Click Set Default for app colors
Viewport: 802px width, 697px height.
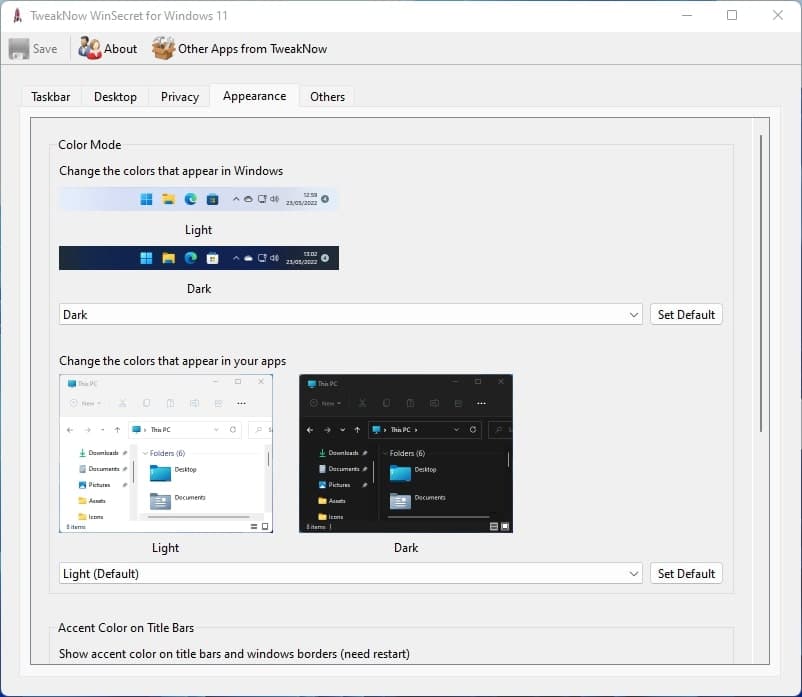coord(686,573)
